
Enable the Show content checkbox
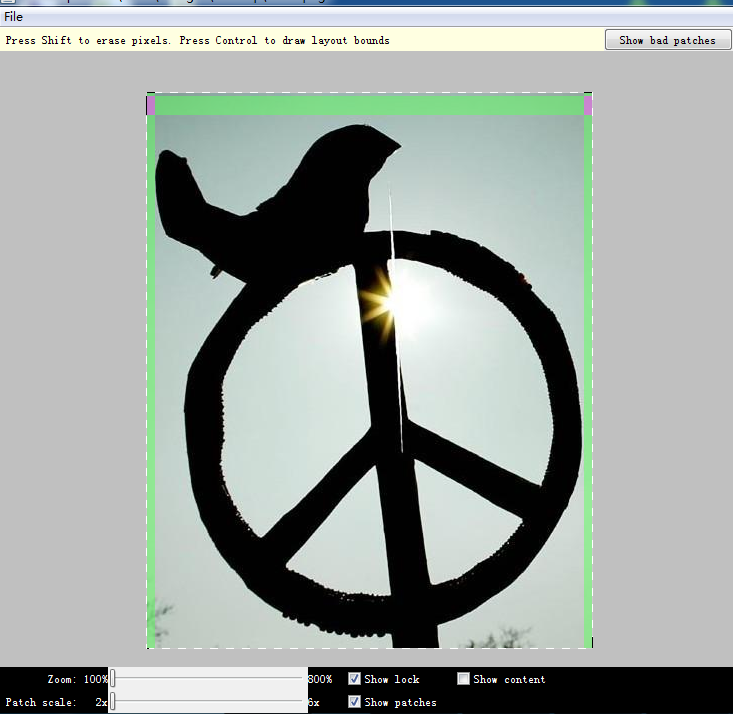coord(463,679)
